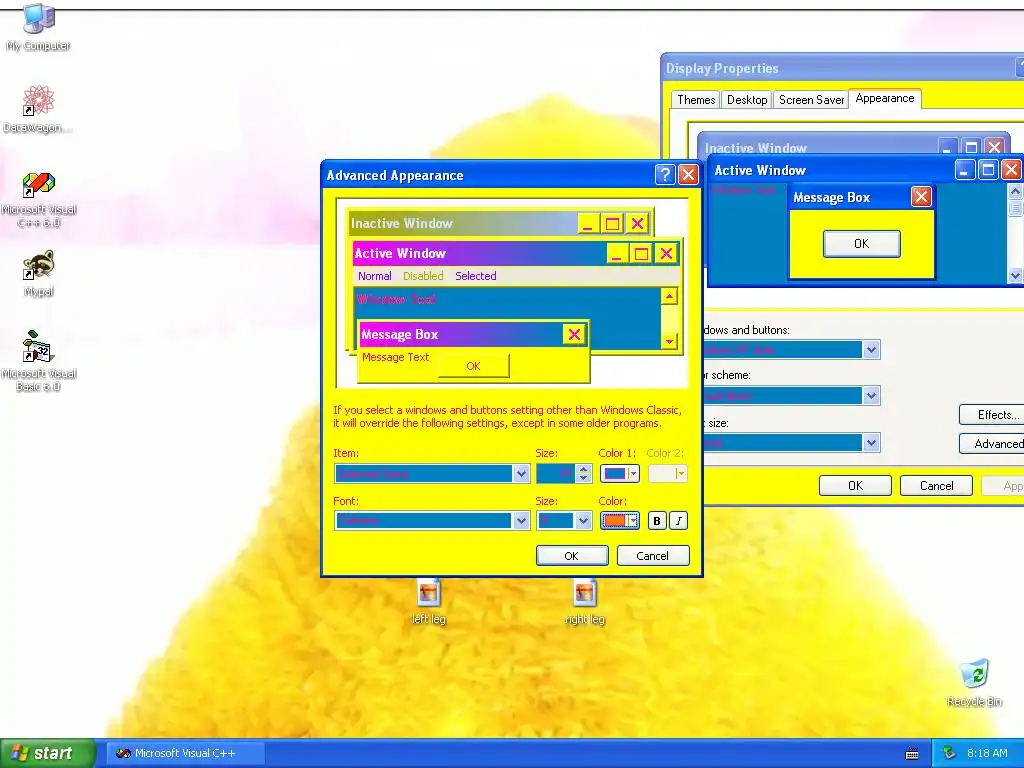Click the preview scrollbar down arrow
The width and height of the screenshot is (1024, 768).
coord(669,341)
